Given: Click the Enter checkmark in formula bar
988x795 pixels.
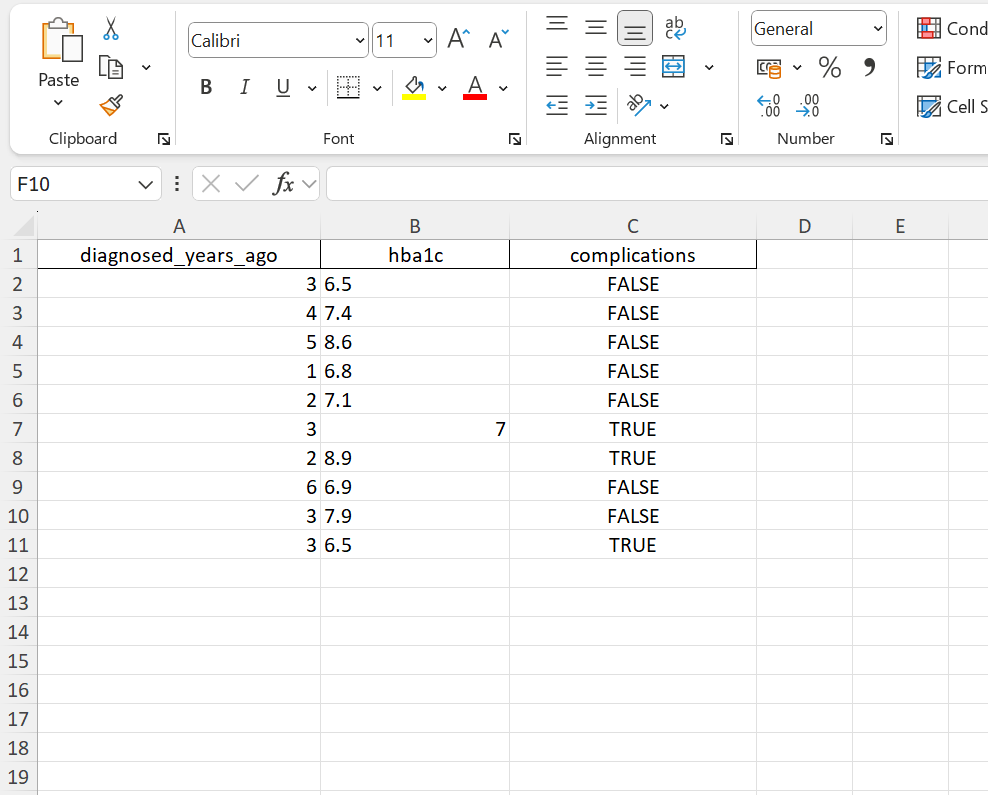Looking at the screenshot, I should [246, 184].
